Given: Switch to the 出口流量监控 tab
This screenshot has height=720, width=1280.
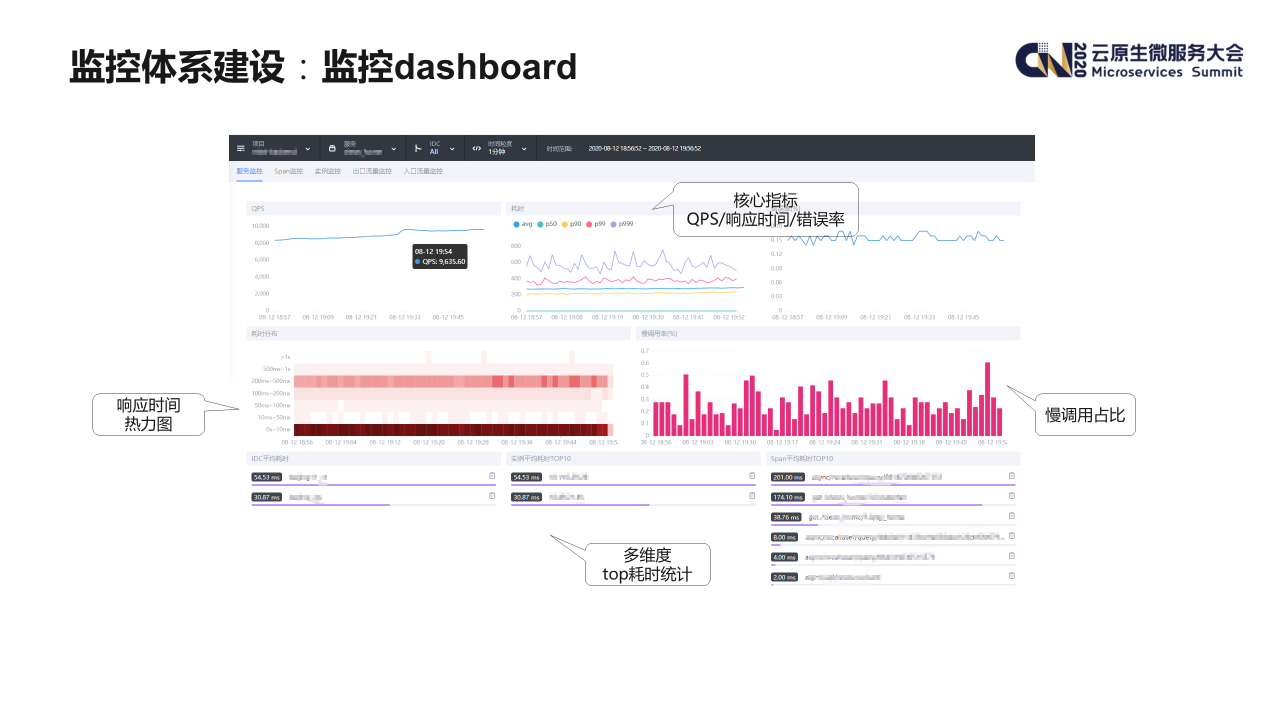Looking at the screenshot, I should (x=372, y=171).
